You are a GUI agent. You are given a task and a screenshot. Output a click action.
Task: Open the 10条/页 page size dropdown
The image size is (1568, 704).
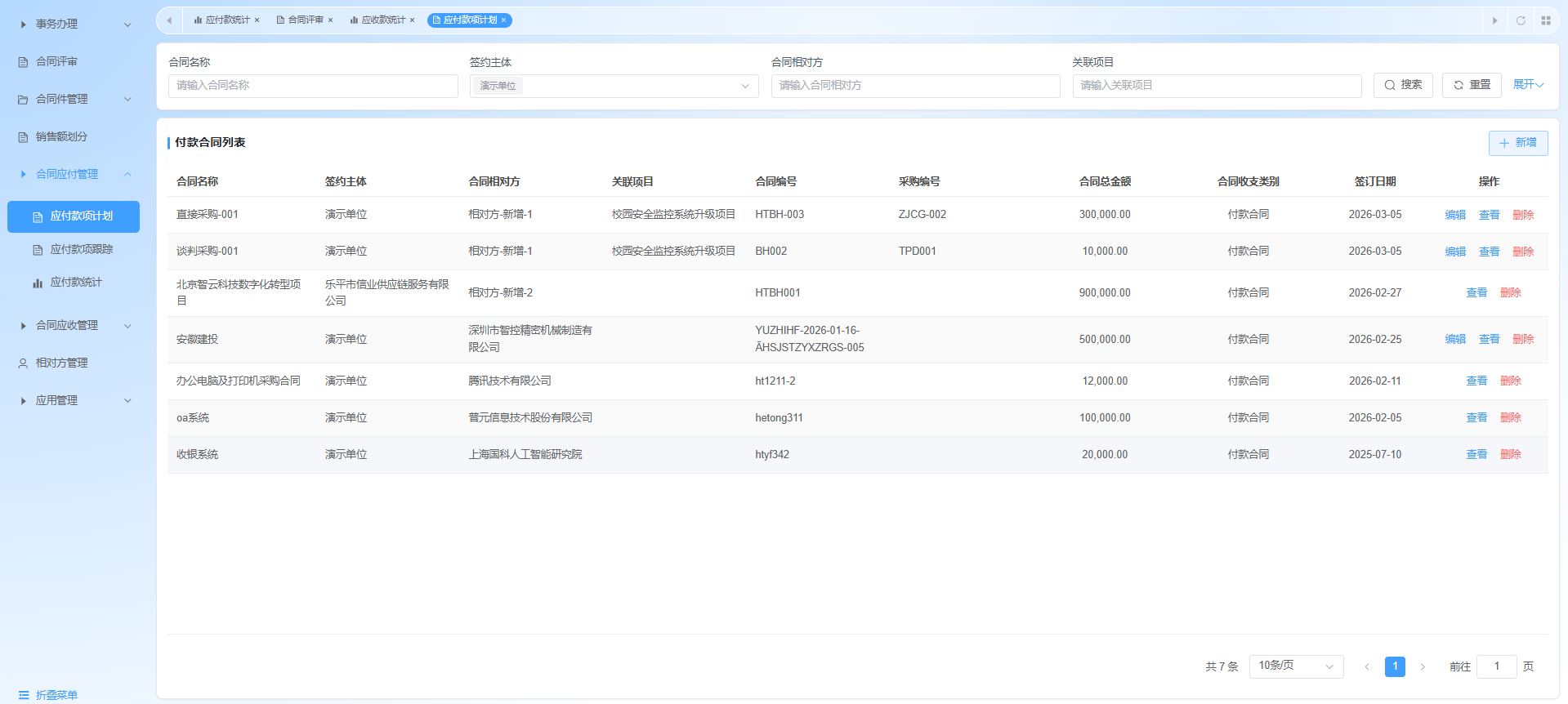point(1297,666)
